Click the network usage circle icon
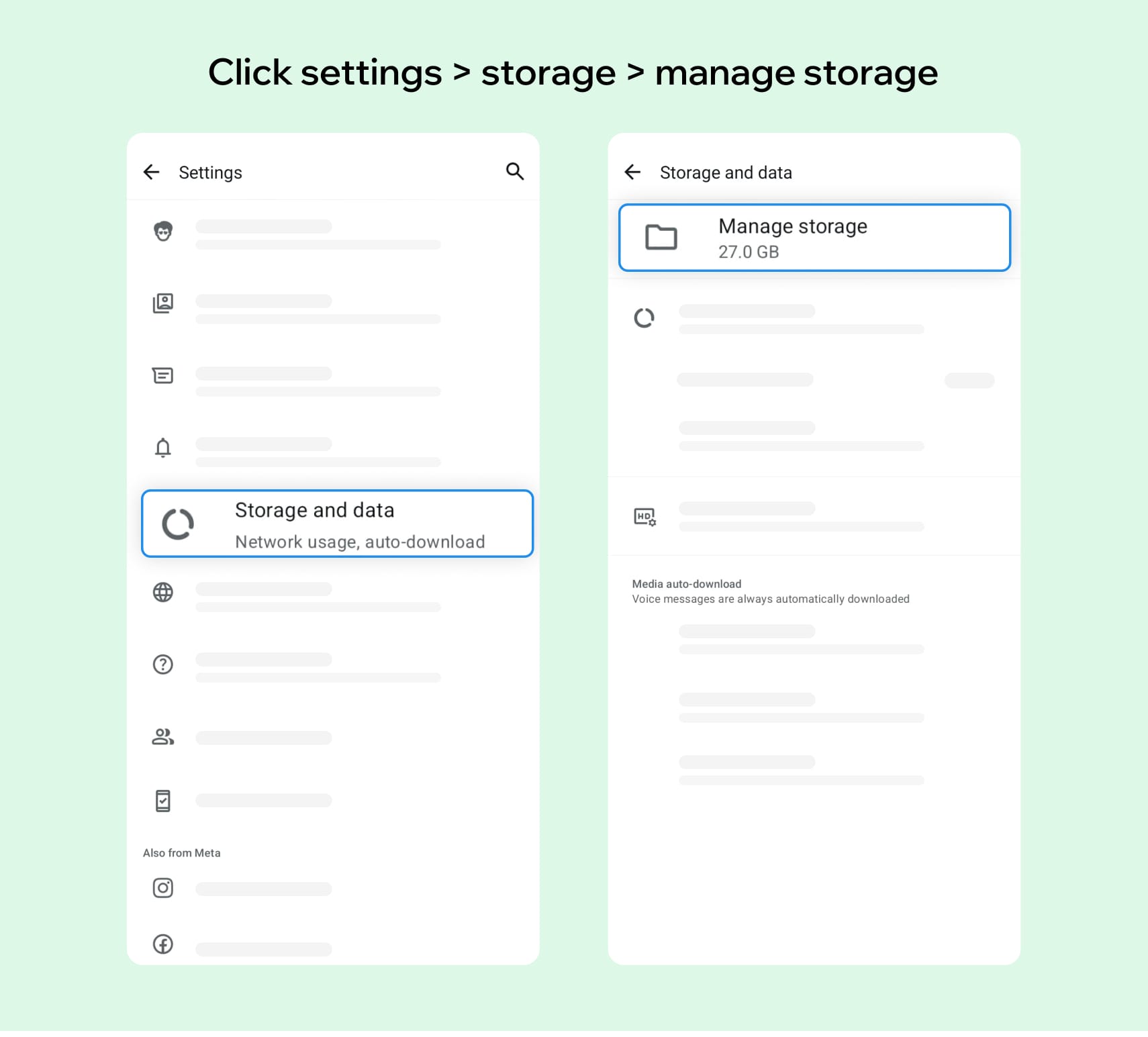Viewport: 1148px width, 1037px height. [644, 317]
